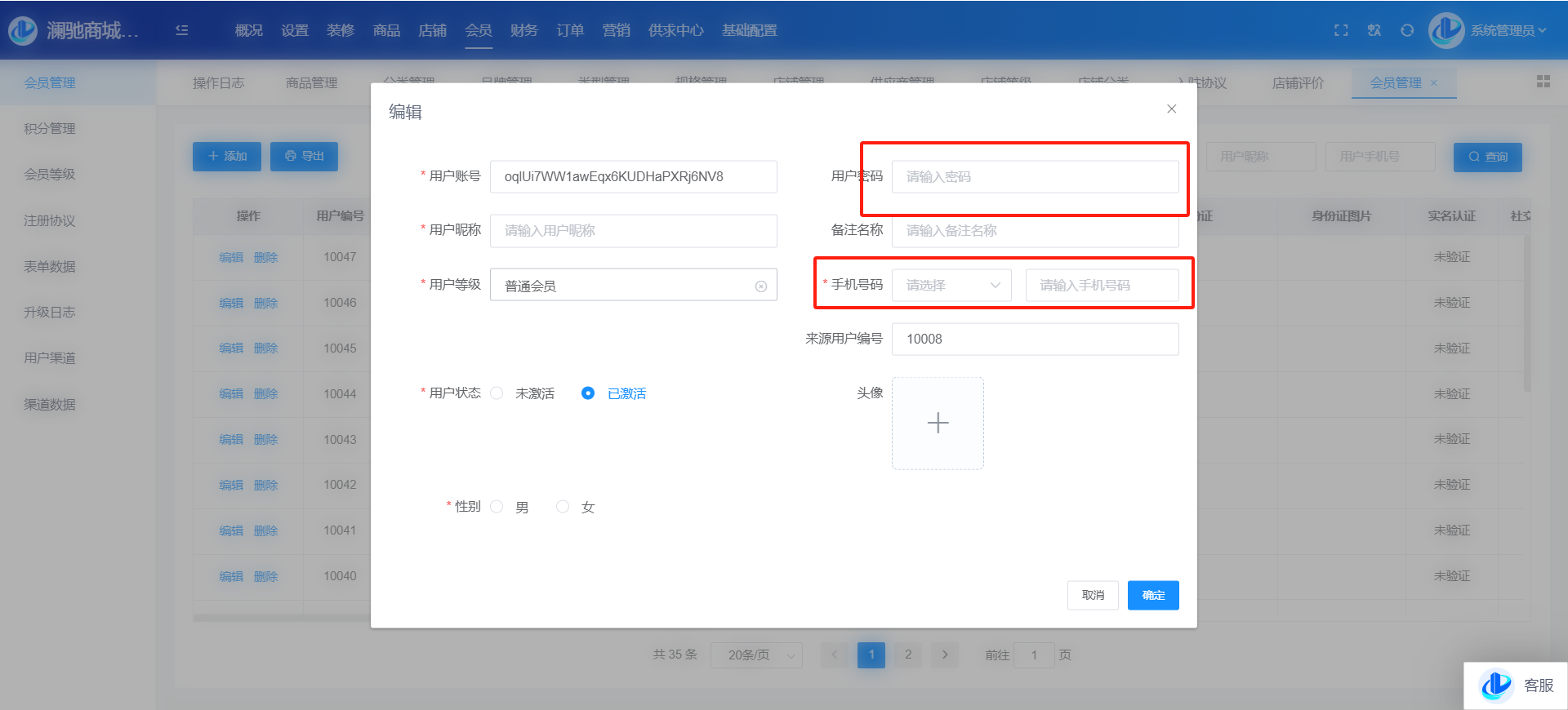Switch to the 店铺评价 tab
Image resolution: width=1568 pixels, height=710 pixels.
pos(1298,83)
